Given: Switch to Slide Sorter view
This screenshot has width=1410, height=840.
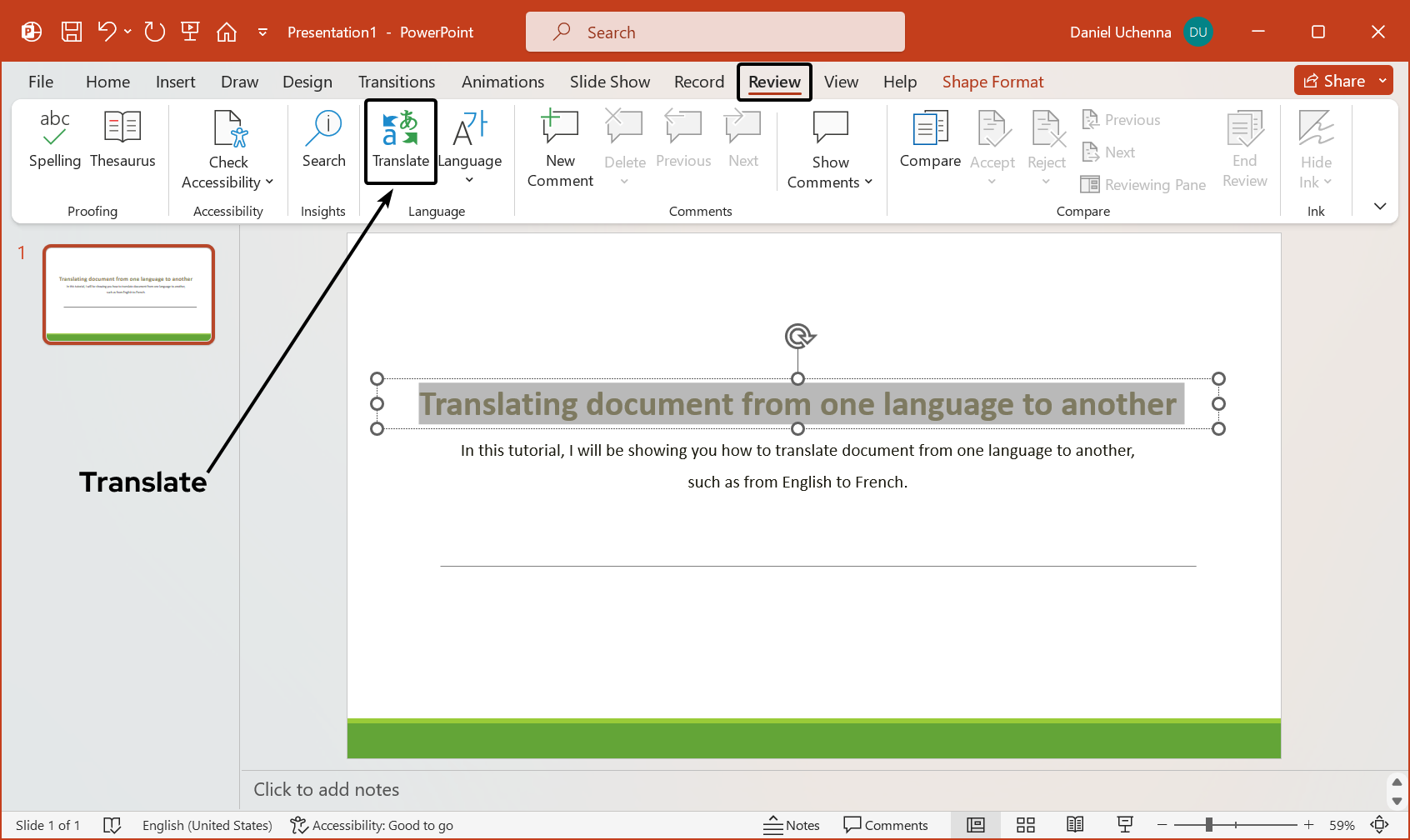Looking at the screenshot, I should click(x=1025, y=825).
